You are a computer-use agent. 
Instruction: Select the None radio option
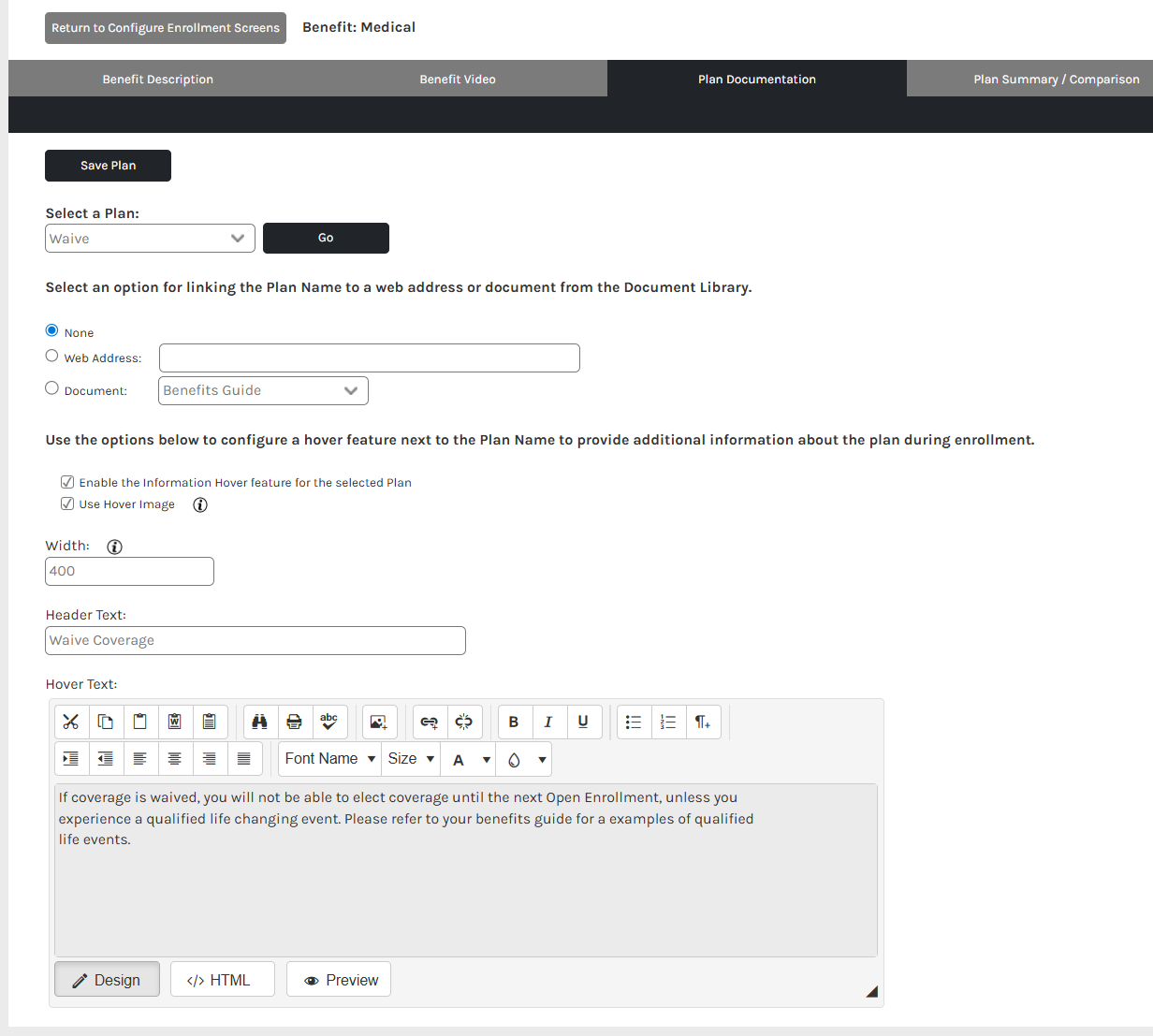coord(52,330)
